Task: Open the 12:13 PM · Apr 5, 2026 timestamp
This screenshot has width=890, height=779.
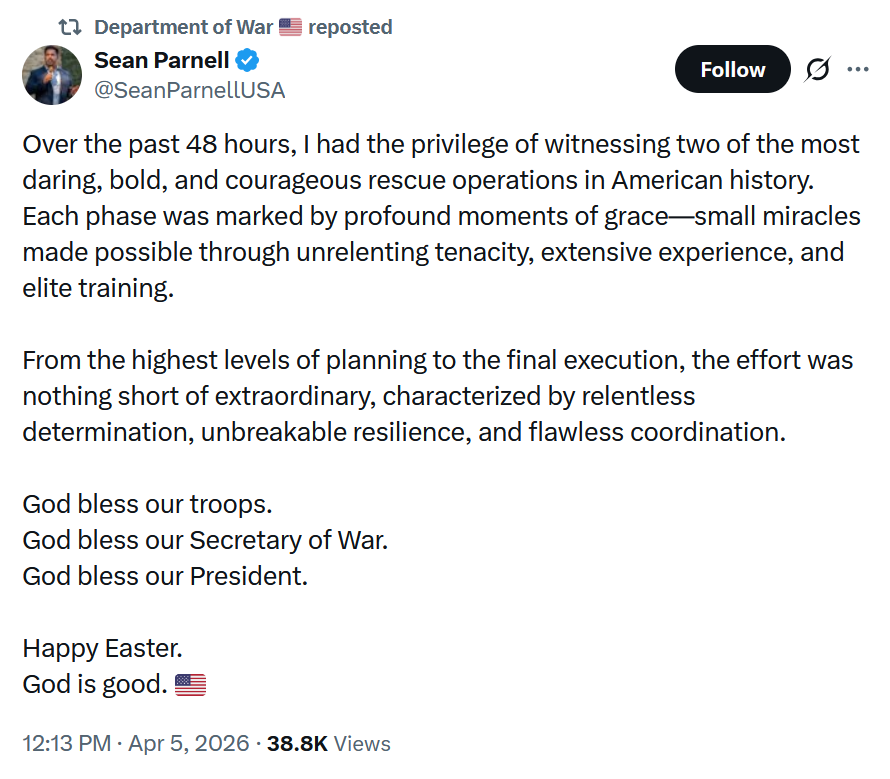Action: 135,744
